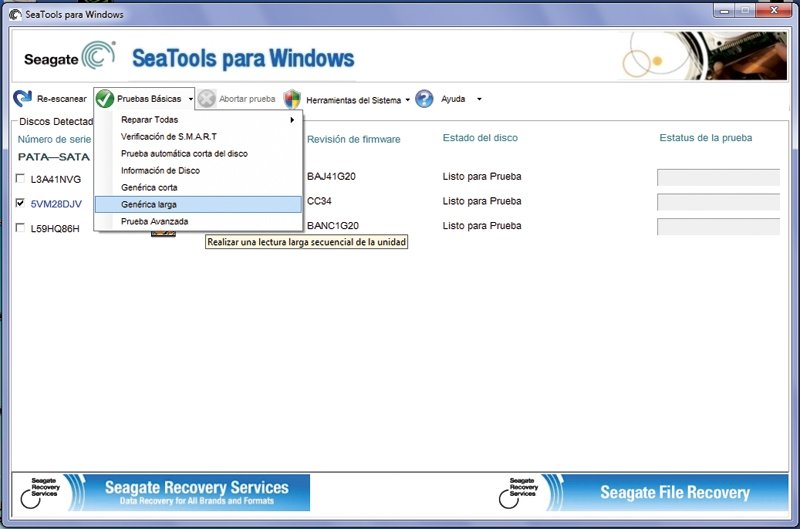Select serial number 5VM28DJV
The image size is (800, 529).
56,204
